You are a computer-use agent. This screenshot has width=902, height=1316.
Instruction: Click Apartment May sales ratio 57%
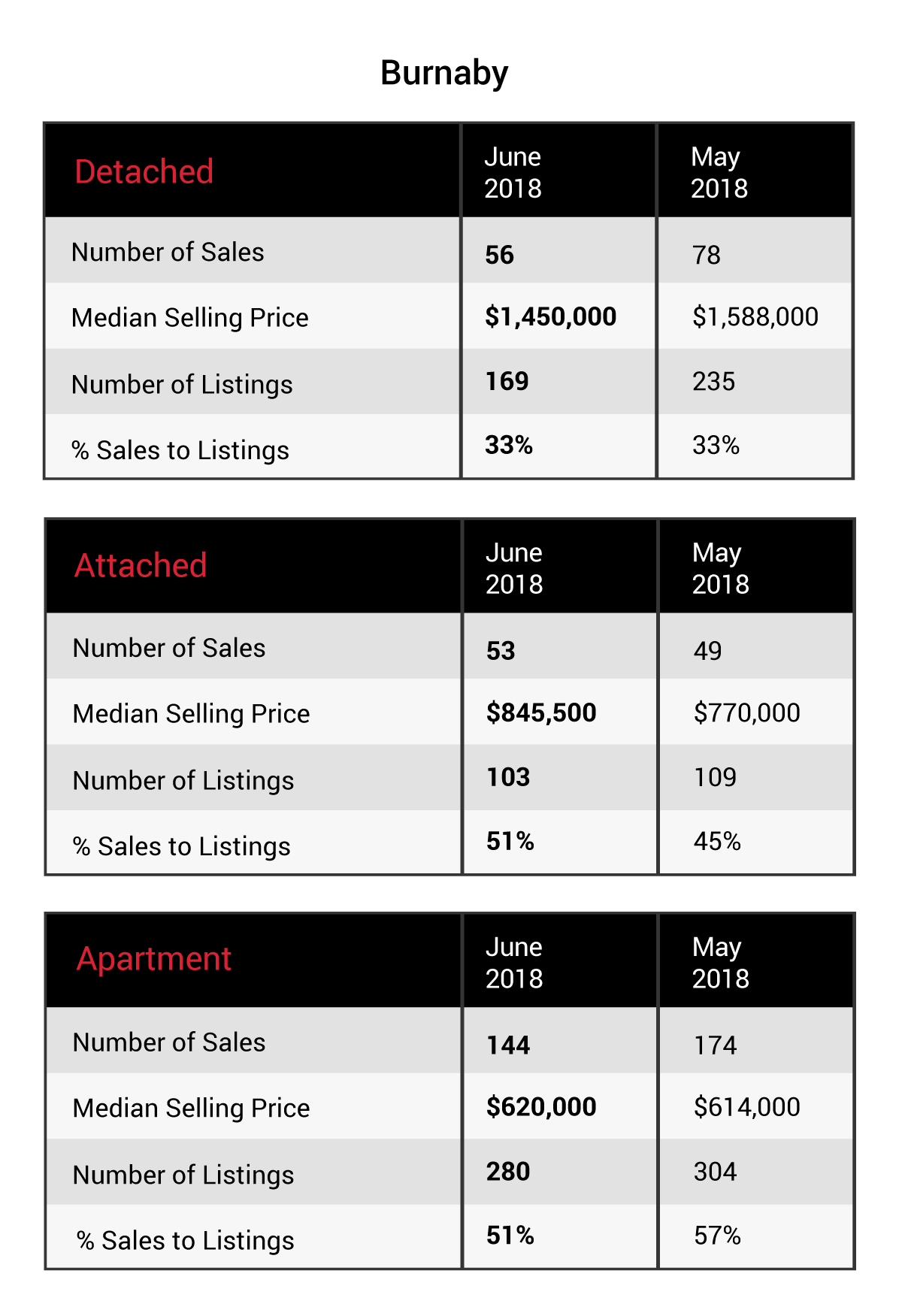tap(717, 1236)
